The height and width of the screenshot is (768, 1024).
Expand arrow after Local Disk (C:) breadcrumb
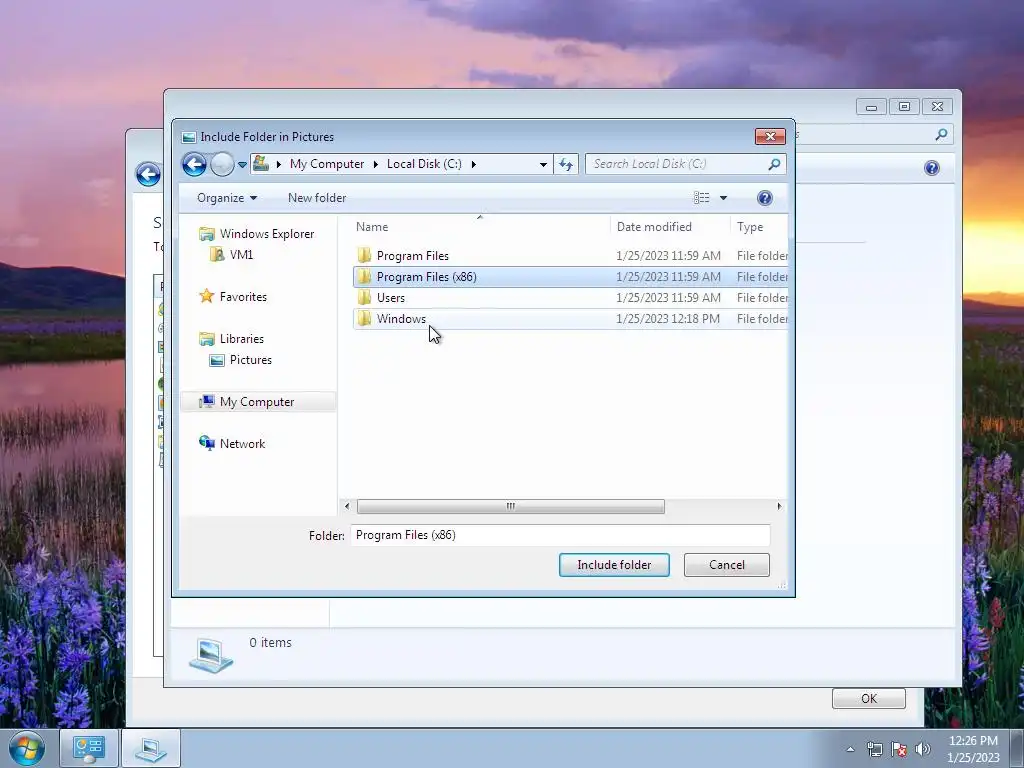[x=473, y=165]
